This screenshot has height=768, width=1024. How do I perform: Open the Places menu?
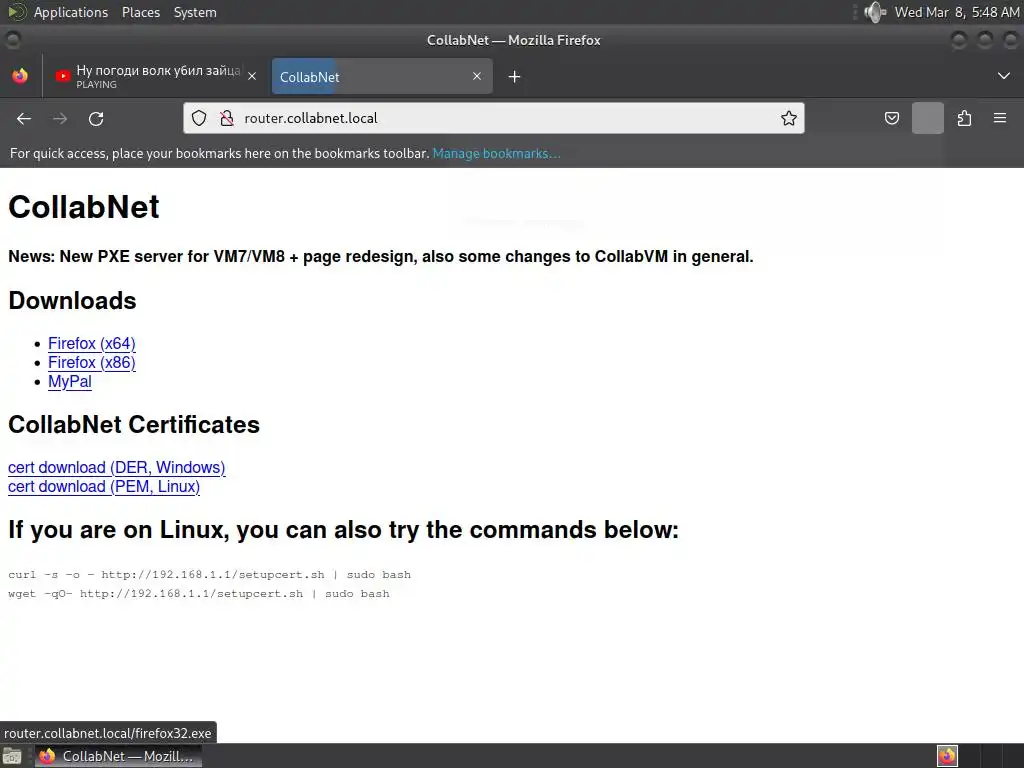point(140,12)
